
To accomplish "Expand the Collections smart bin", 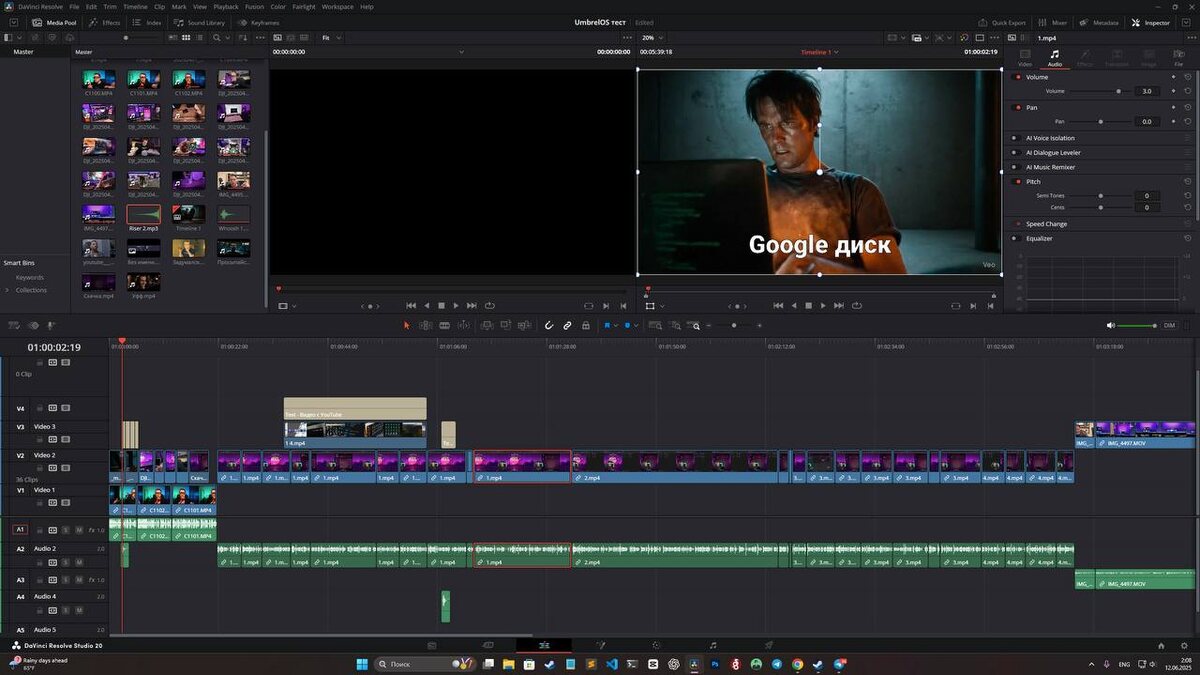I will click(8, 290).
